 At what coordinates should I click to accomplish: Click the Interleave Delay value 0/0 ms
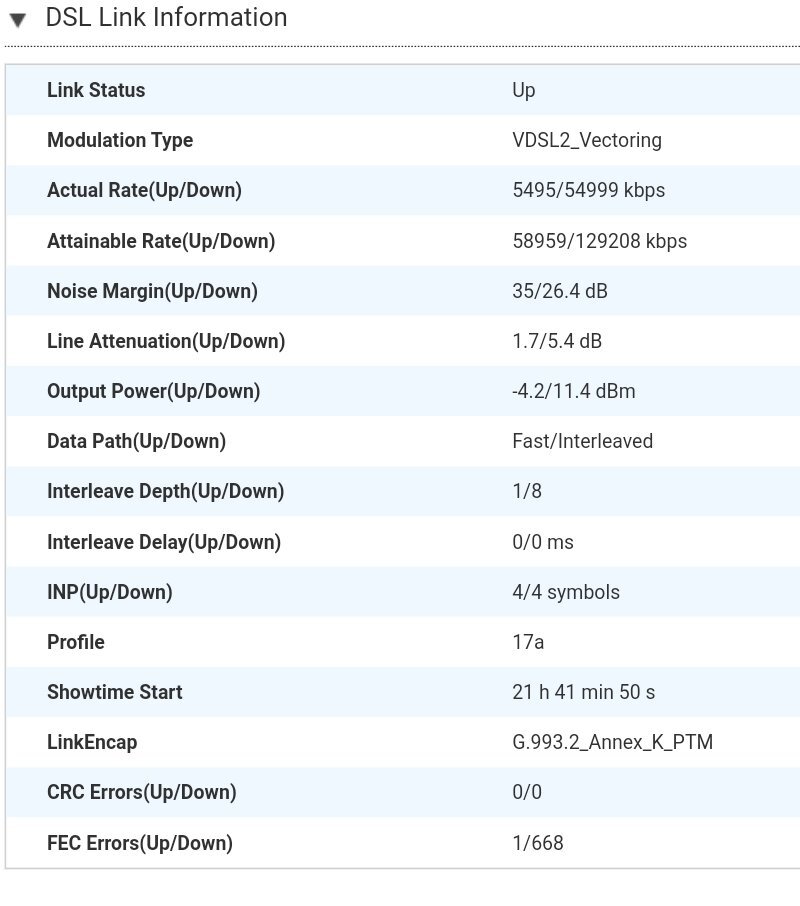543,542
